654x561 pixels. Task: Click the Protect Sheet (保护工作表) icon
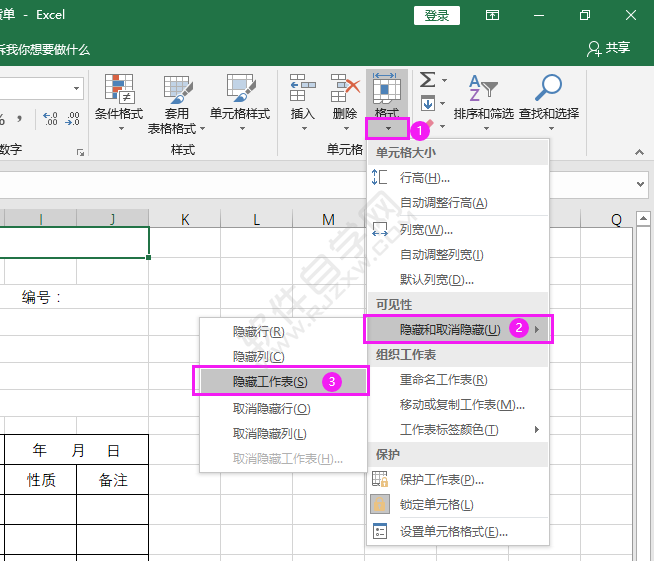tap(380, 479)
